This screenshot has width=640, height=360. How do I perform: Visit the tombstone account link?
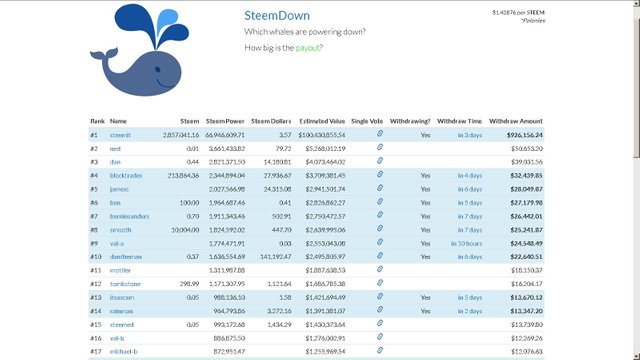point(125,284)
